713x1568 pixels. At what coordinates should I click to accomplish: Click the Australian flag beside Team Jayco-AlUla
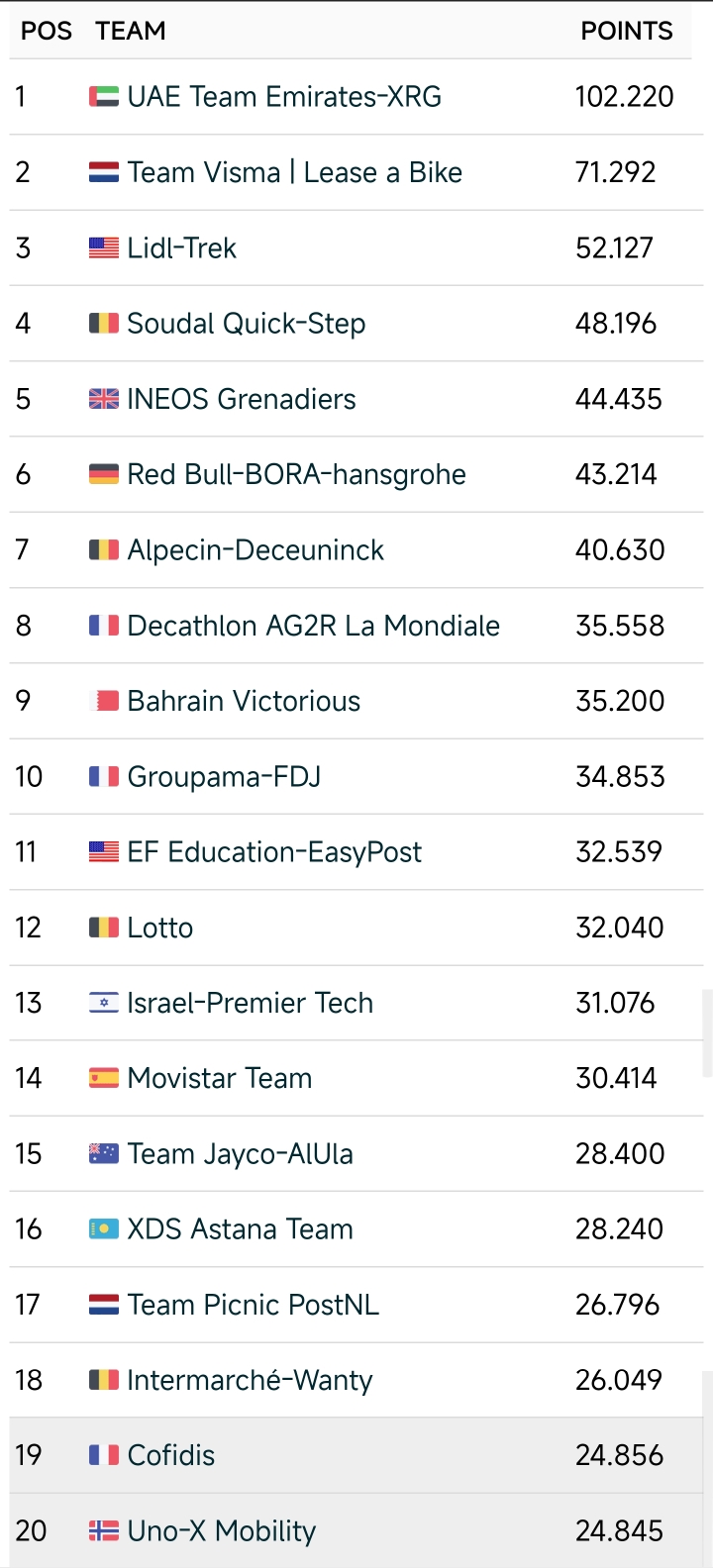click(104, 1153)
